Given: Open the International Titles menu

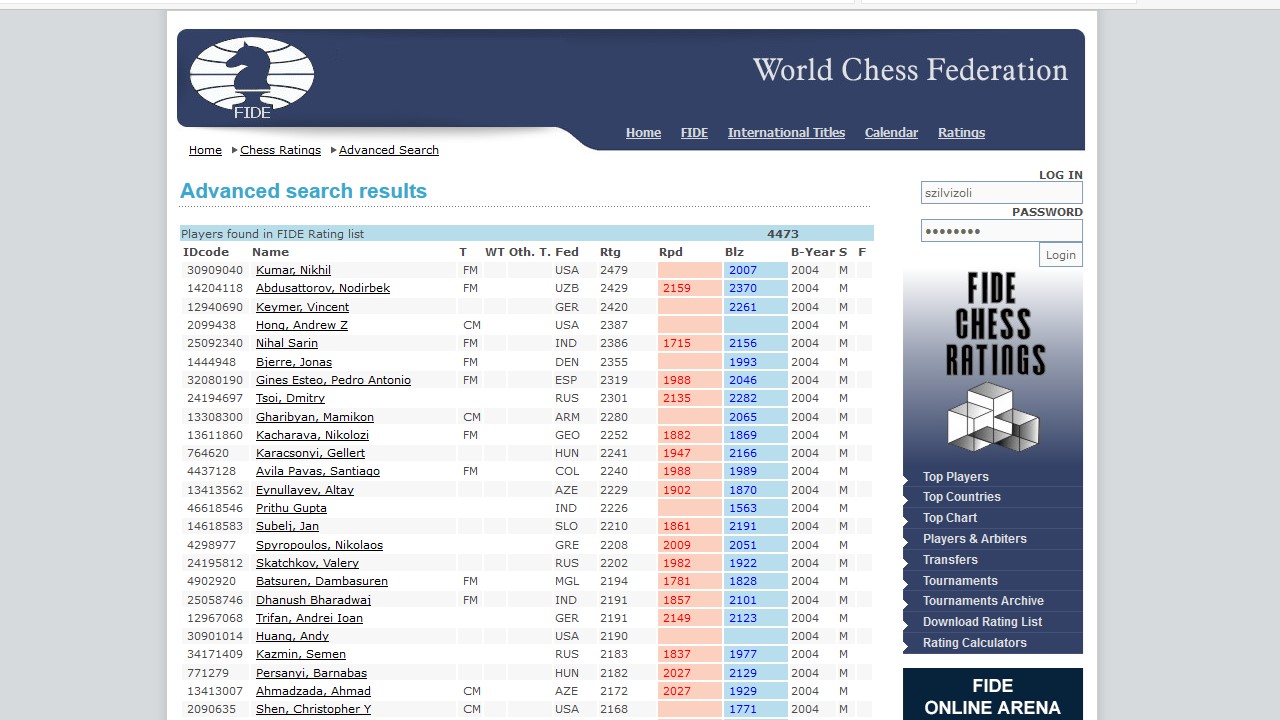Looking at the screenshot, I should pyautogui.click(x=786, y=133).
